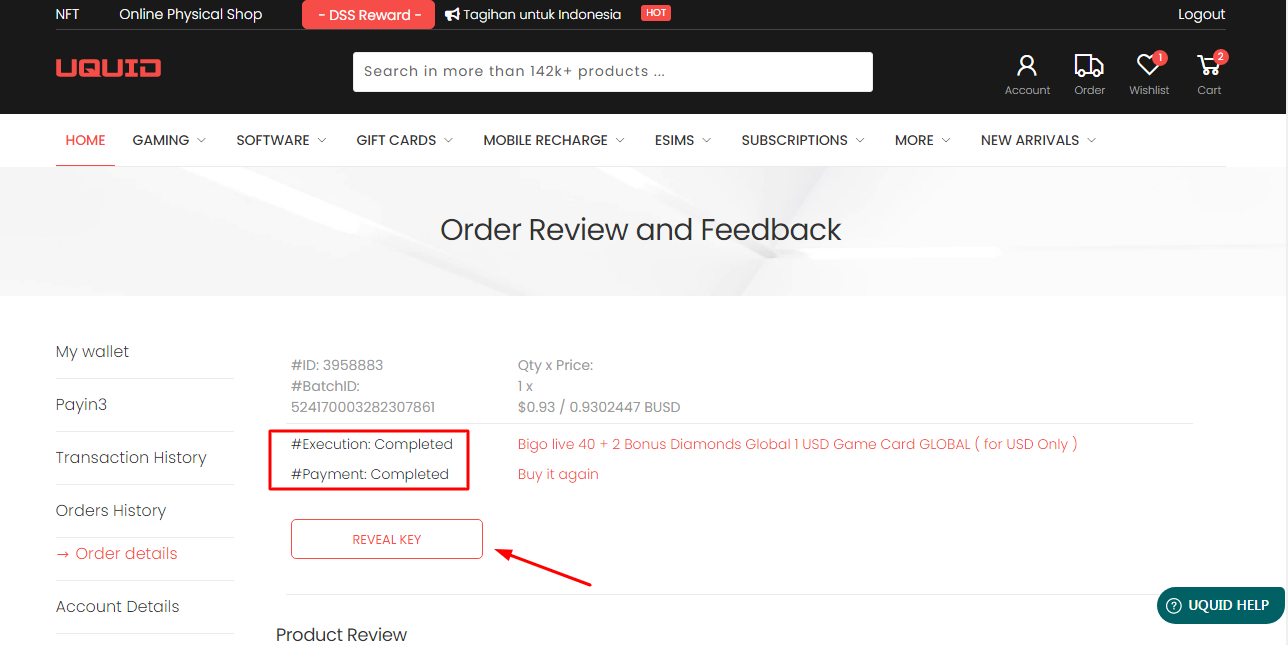This screenshot has height=645, width=1288.
Task: Click the price $0.93 / 0.9302447 BUSD
Action: pyautogui.click(x=599, y=407)
